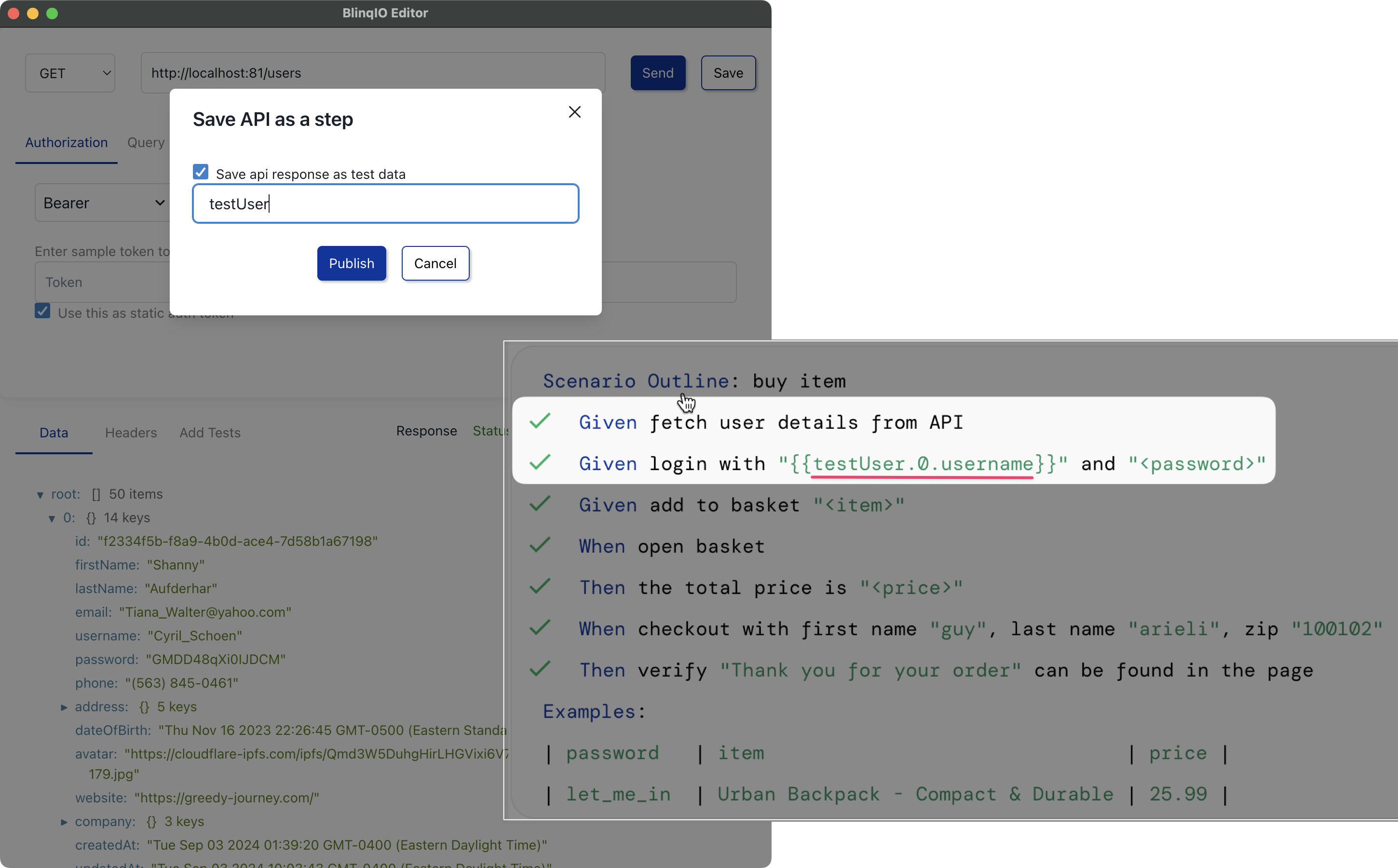Image resolution: width=1398 pixels, height=868 pixels.
Task: Collapse the root array node
Action: pos(40,495)
